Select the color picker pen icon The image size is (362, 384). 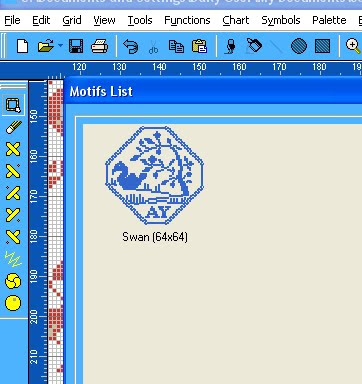pyautogui.click(x=231, y=46)
